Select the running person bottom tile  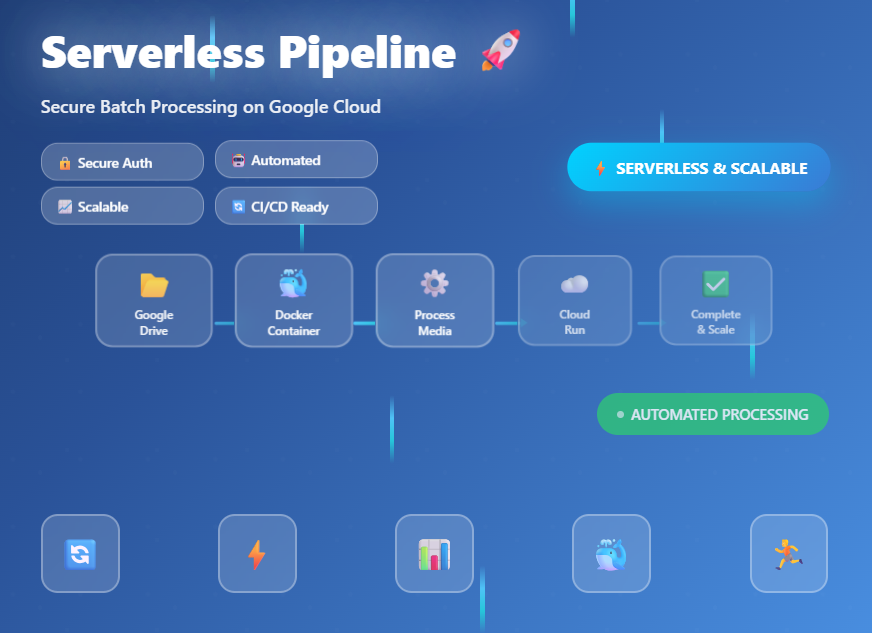click(x=789, y=553)
